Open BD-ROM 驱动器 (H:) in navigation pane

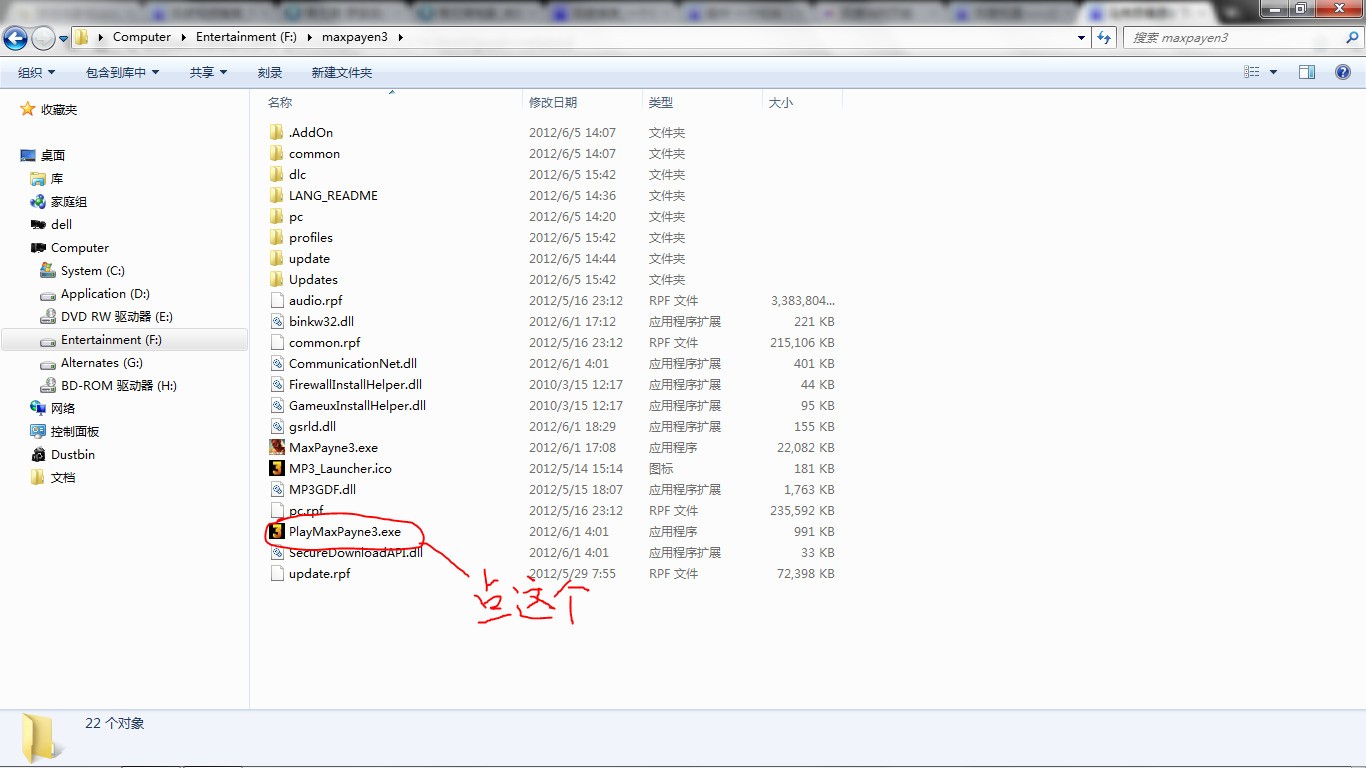click(118, 386)
